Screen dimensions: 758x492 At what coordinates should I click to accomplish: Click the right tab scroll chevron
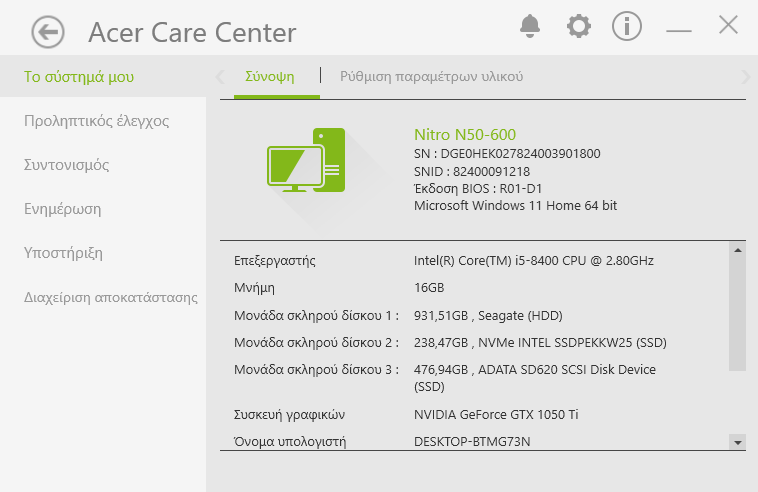point(745,77)
